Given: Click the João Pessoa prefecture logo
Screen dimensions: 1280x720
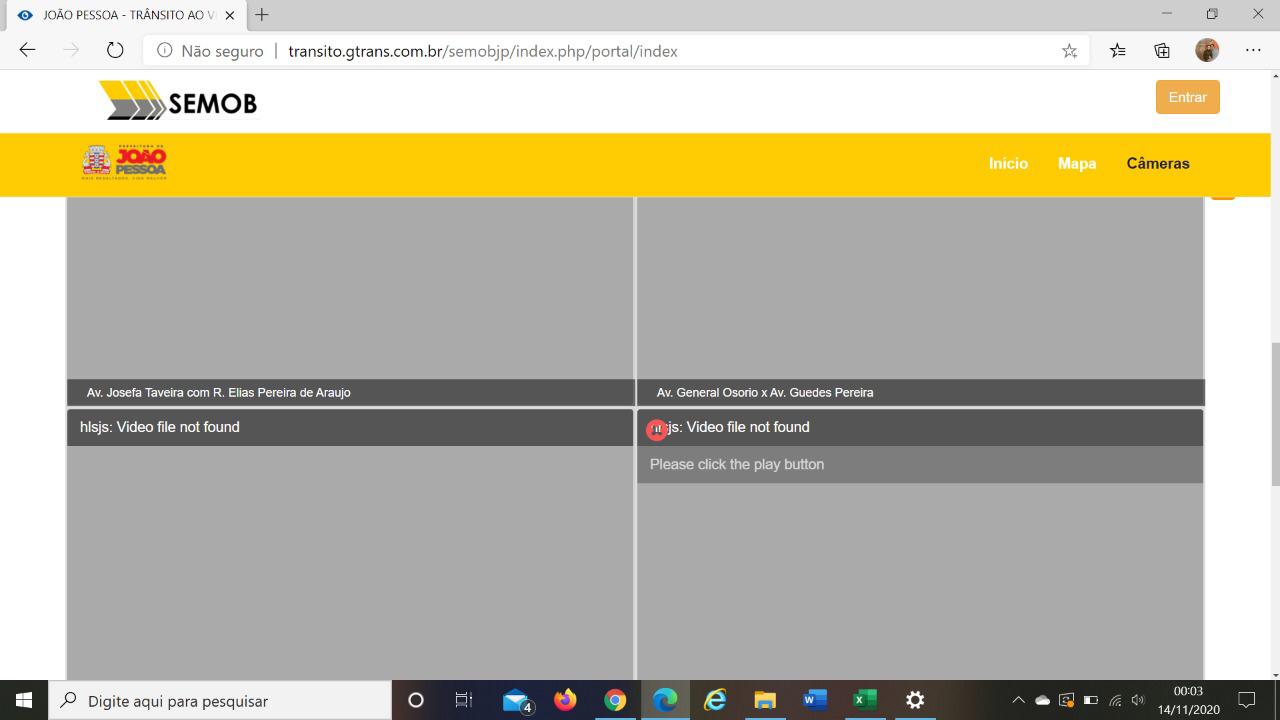Looking at the screenshot, I should click(124, 162).
